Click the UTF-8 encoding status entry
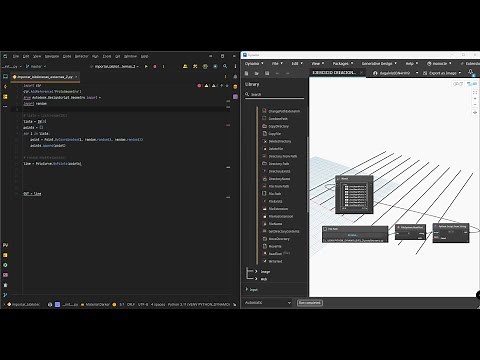Viewport: 480px width, 360px height. [143, 304]
